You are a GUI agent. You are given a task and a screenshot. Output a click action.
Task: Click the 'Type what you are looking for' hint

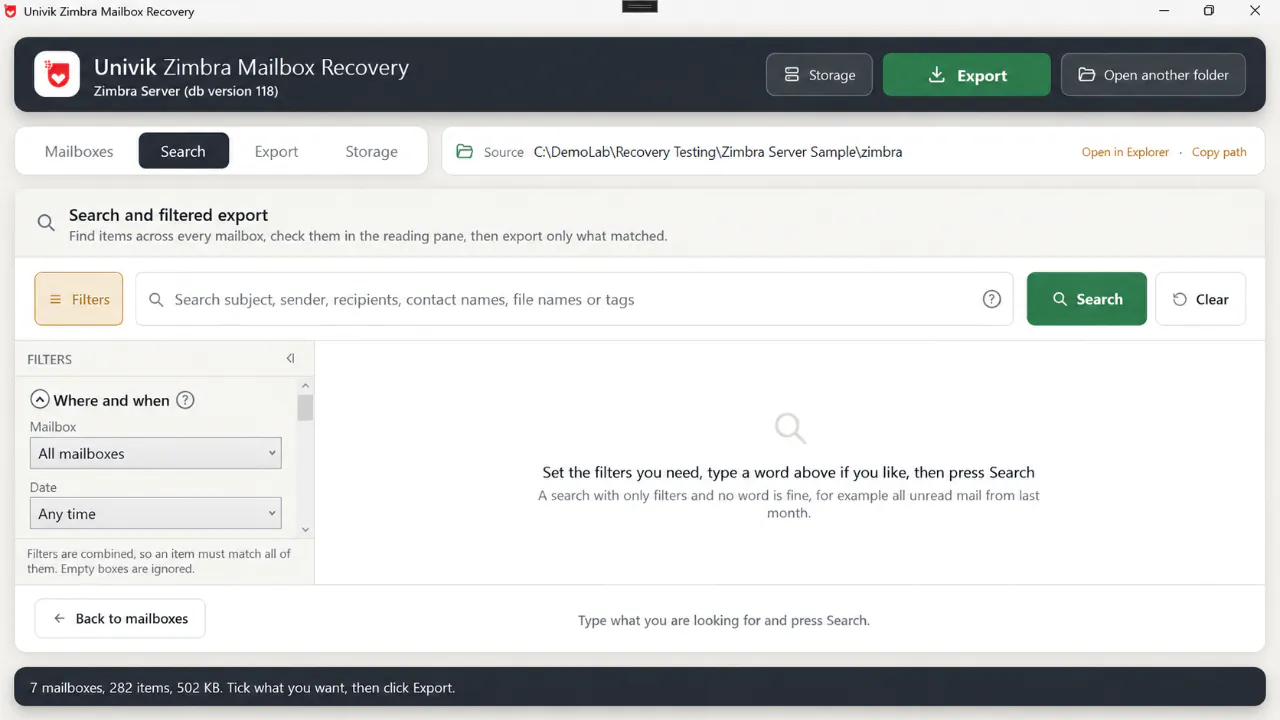724,620
